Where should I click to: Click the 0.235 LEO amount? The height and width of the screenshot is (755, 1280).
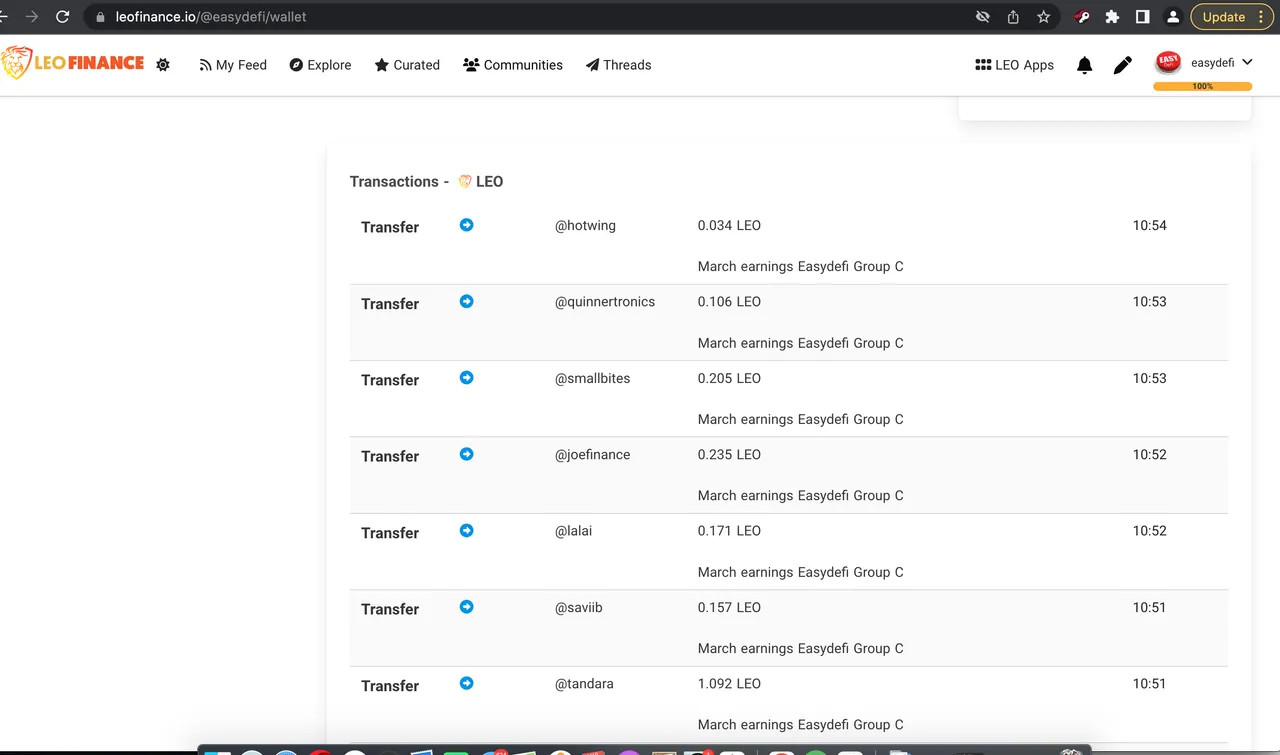pos(729,455)
